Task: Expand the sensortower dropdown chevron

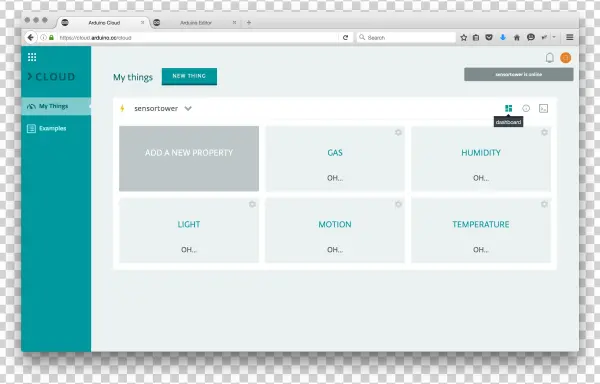Action: [188, 108]
